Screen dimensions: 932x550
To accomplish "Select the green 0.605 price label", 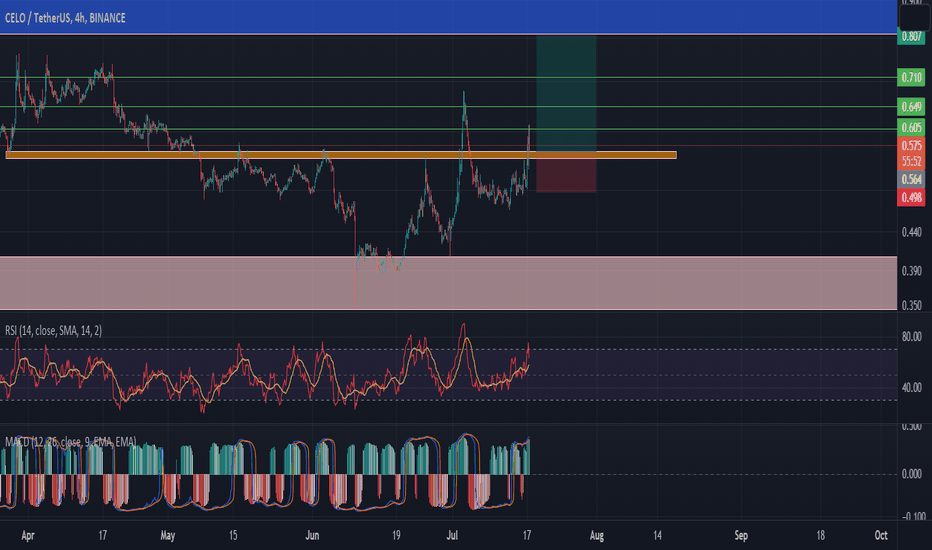I will point(911,128).
